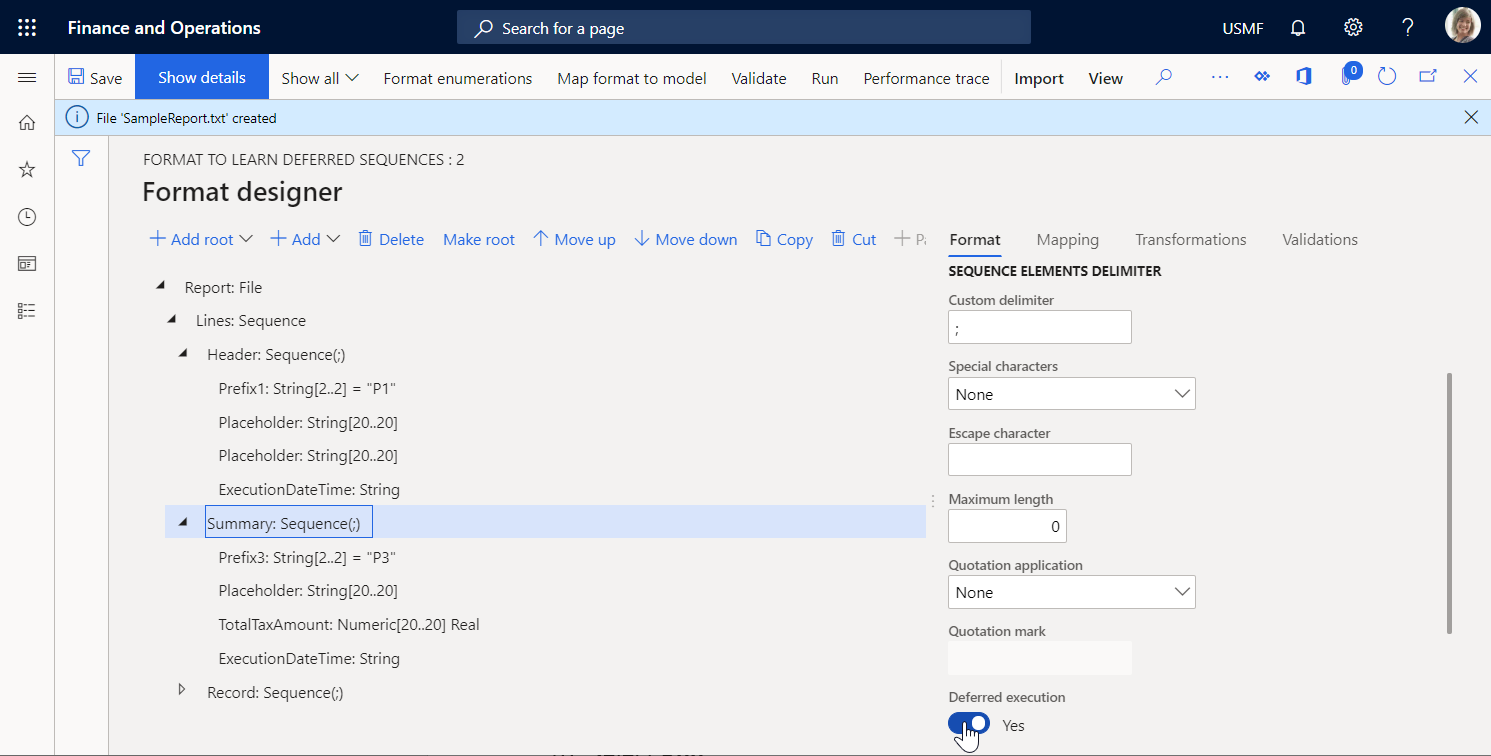1491x756 pixels.
Task: Click Map format to model
Action: point(631,77)
